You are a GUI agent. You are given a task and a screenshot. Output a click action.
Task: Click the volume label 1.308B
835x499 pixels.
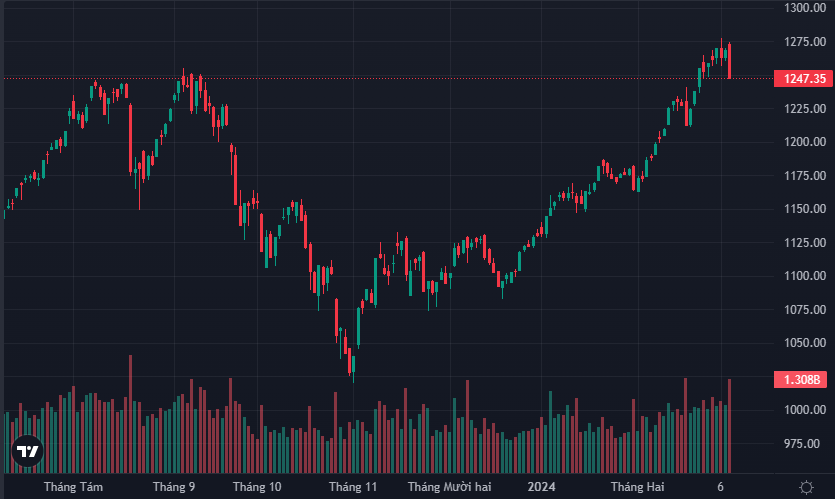802,380
